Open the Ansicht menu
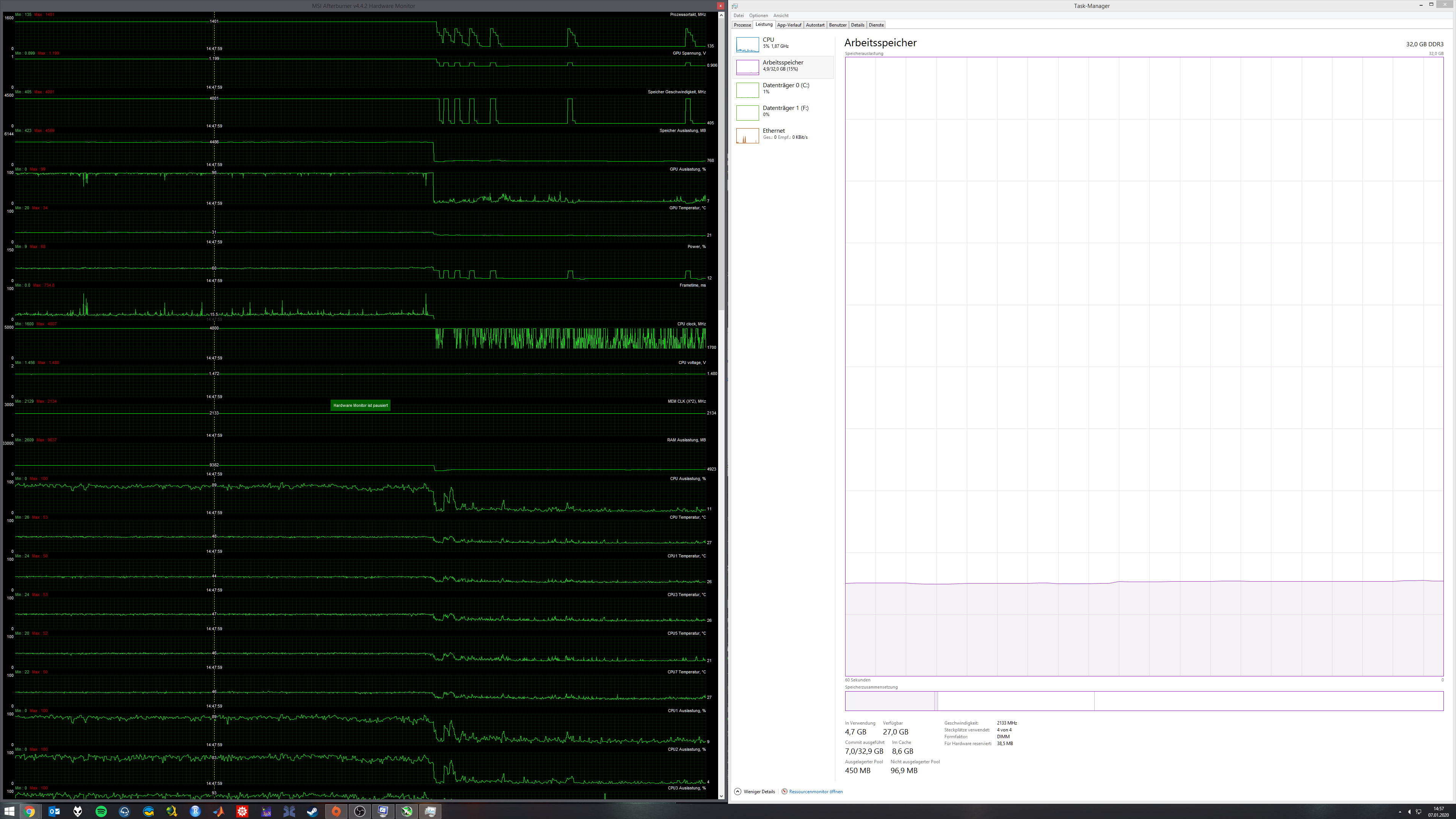Screen dimensions: 1456x819 (781, 15)
